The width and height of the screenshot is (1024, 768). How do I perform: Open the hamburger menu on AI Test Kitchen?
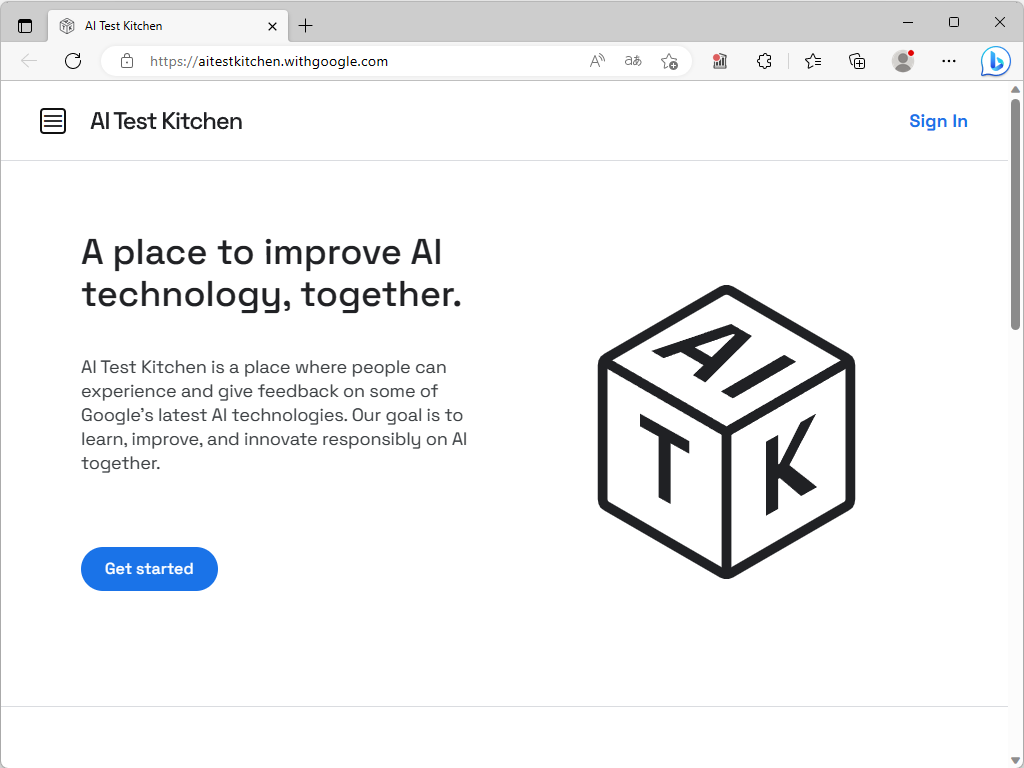click(52, 121)
